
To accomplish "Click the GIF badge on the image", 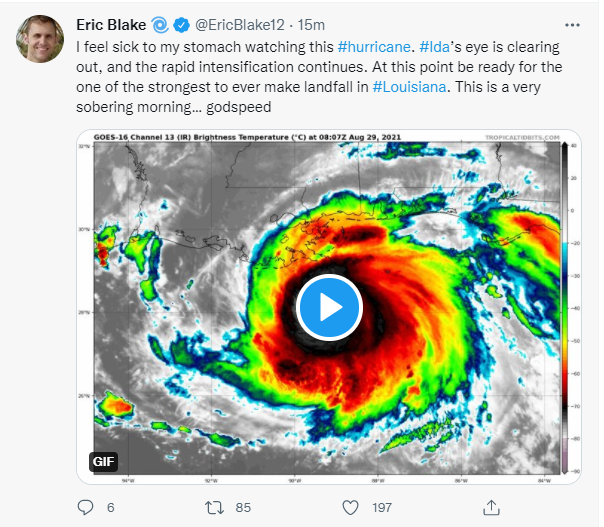I will coord(104,461).
